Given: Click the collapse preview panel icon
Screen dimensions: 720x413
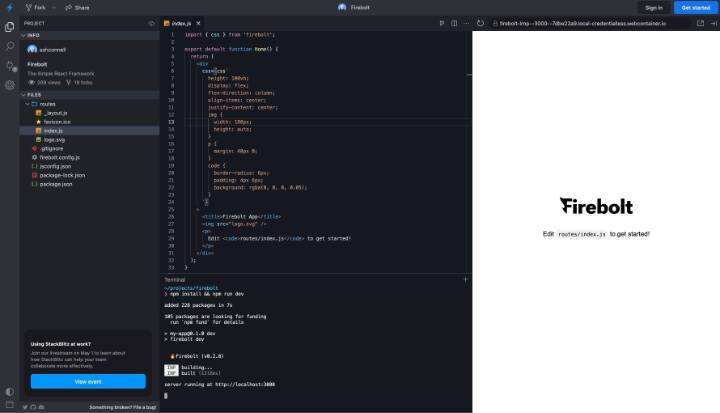Looking at the screenshot, I should (714, 23).
